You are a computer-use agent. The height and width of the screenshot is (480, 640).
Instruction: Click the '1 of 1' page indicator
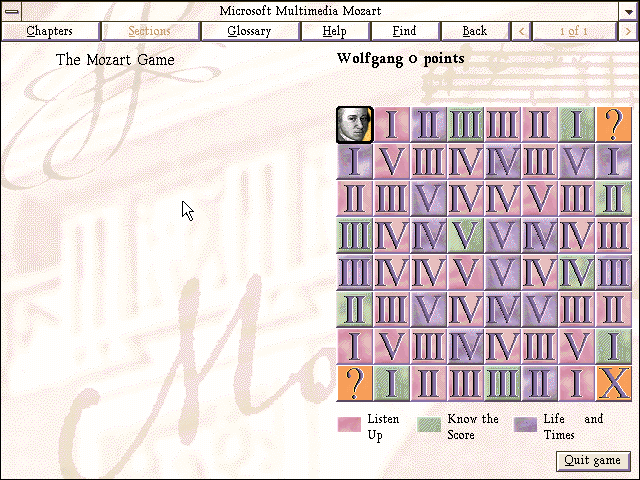574,31
